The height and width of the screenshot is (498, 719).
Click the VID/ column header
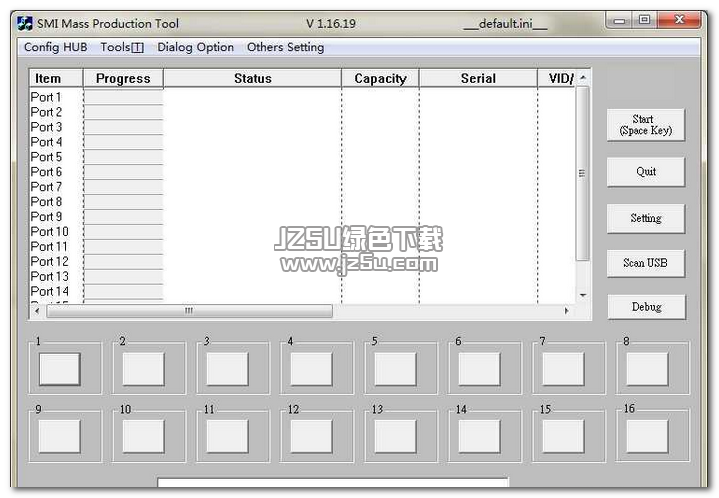[x=556, y=78]
